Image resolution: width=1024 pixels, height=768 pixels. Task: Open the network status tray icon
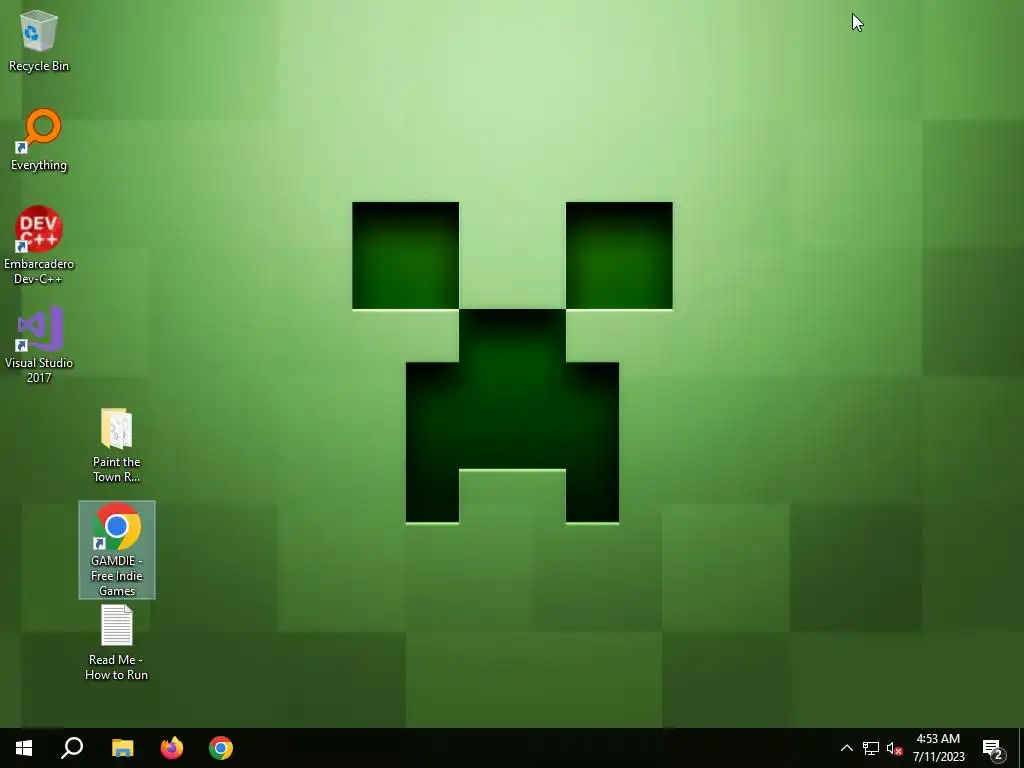(x=871, y=748)
